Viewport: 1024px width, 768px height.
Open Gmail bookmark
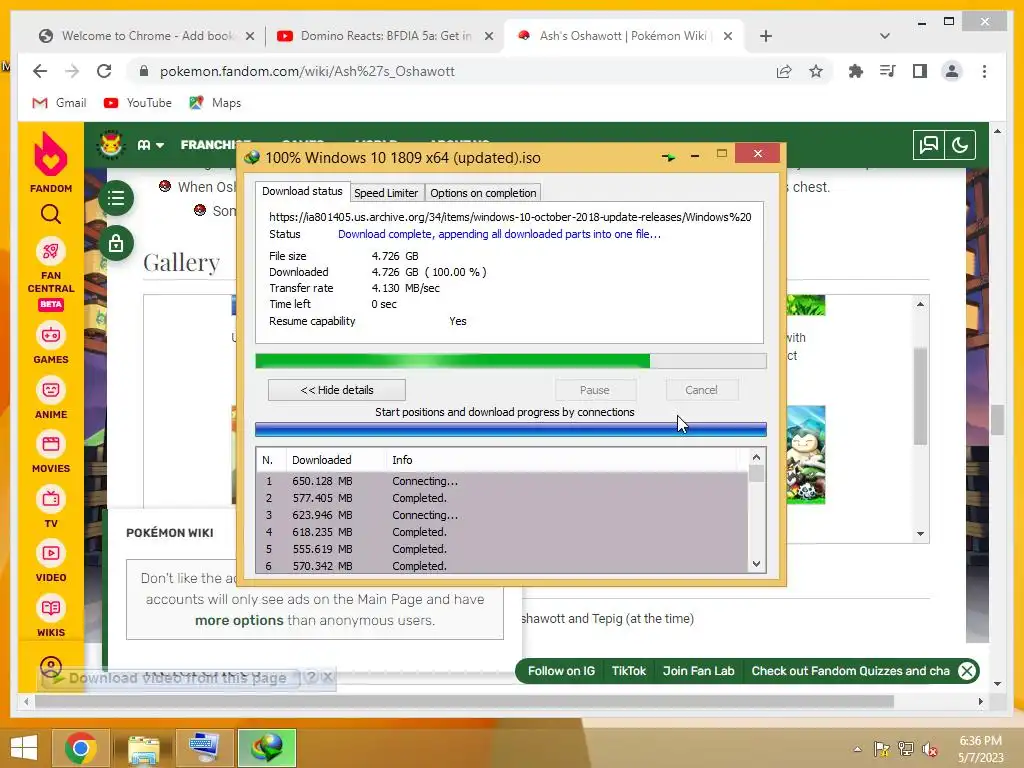pos(59,103)
